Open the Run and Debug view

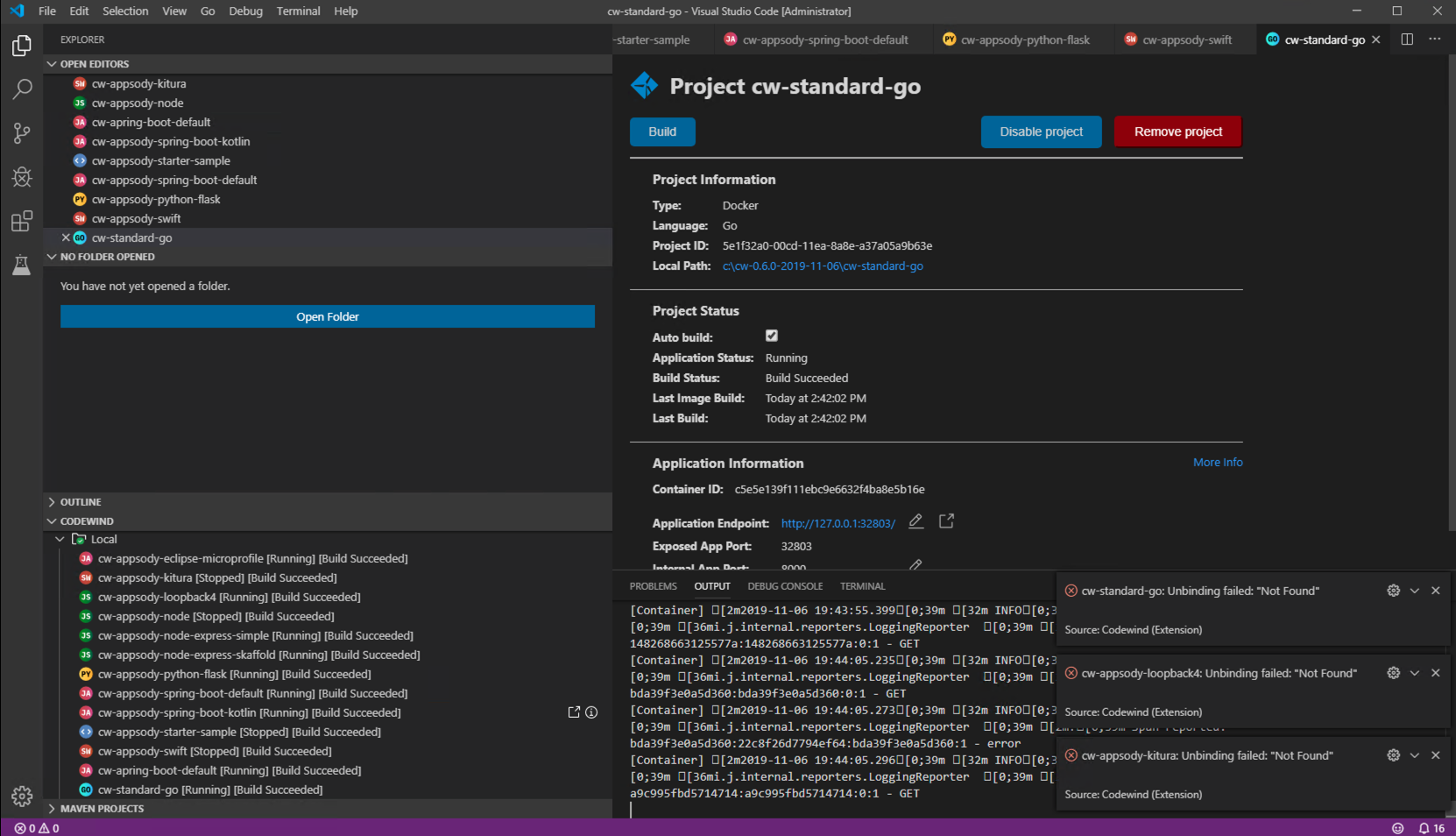21,177
